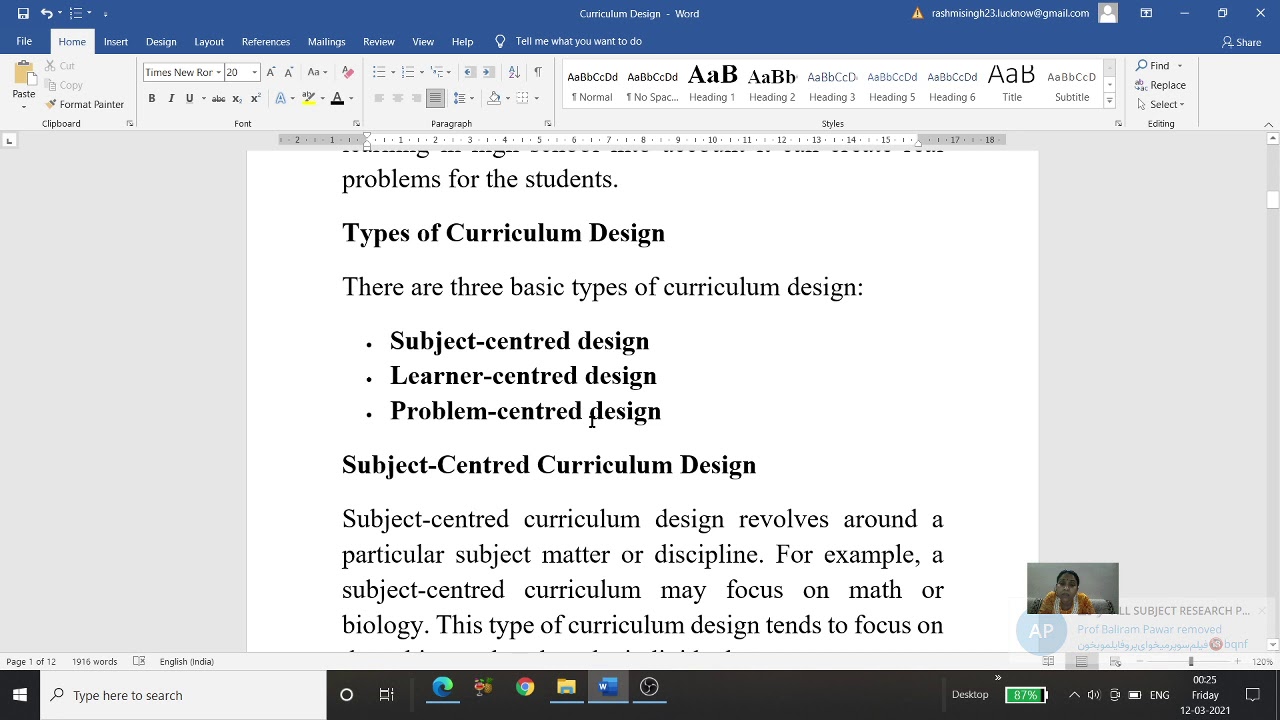This screenshot has width=1280, height=720.
Task: Click the Replace button
Action: point(1161,85)
